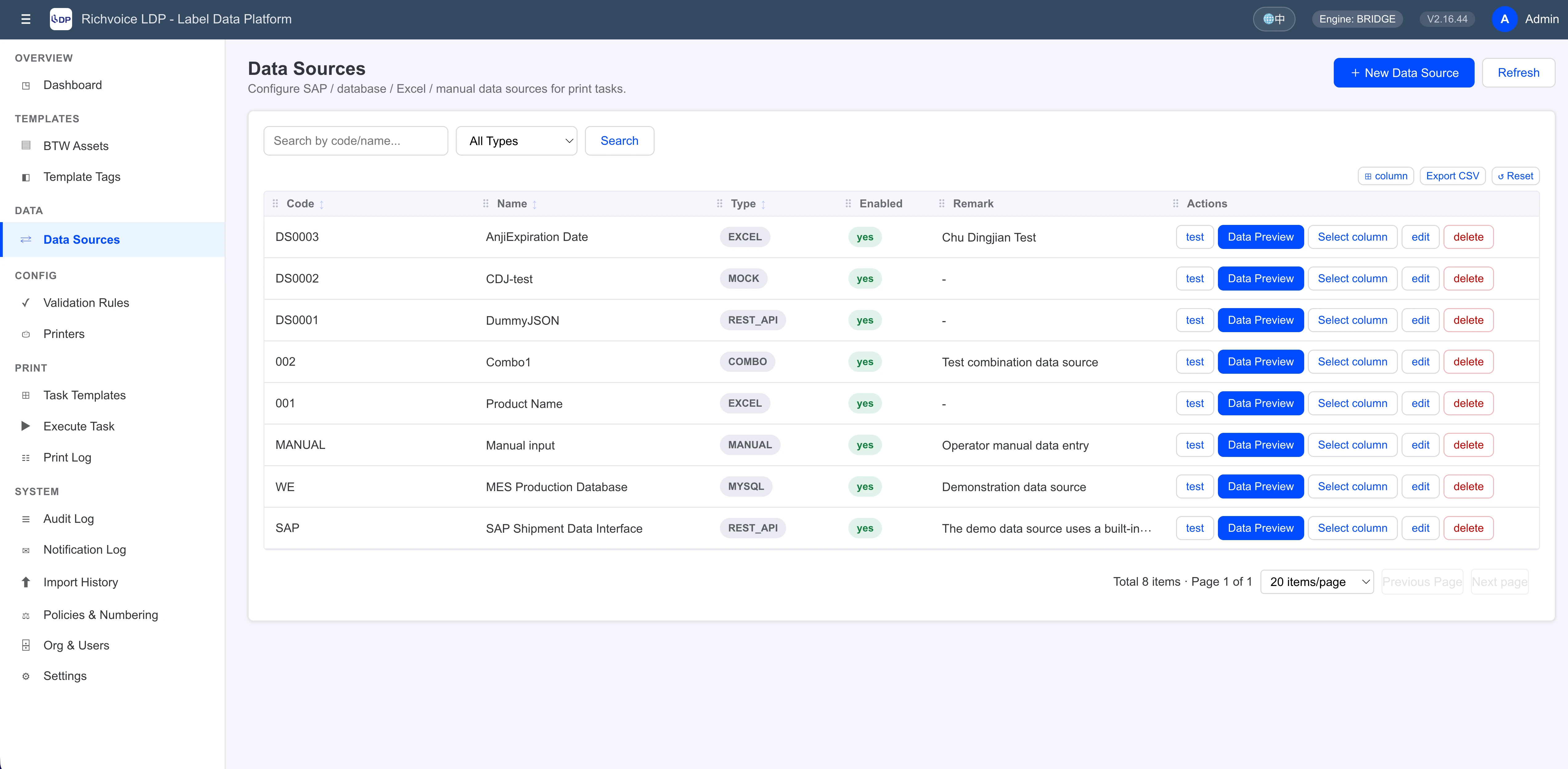The width and height of the screenshot is (1568, 769).
Task: Grab the Type column drag handle
Action: coord(720,203)
